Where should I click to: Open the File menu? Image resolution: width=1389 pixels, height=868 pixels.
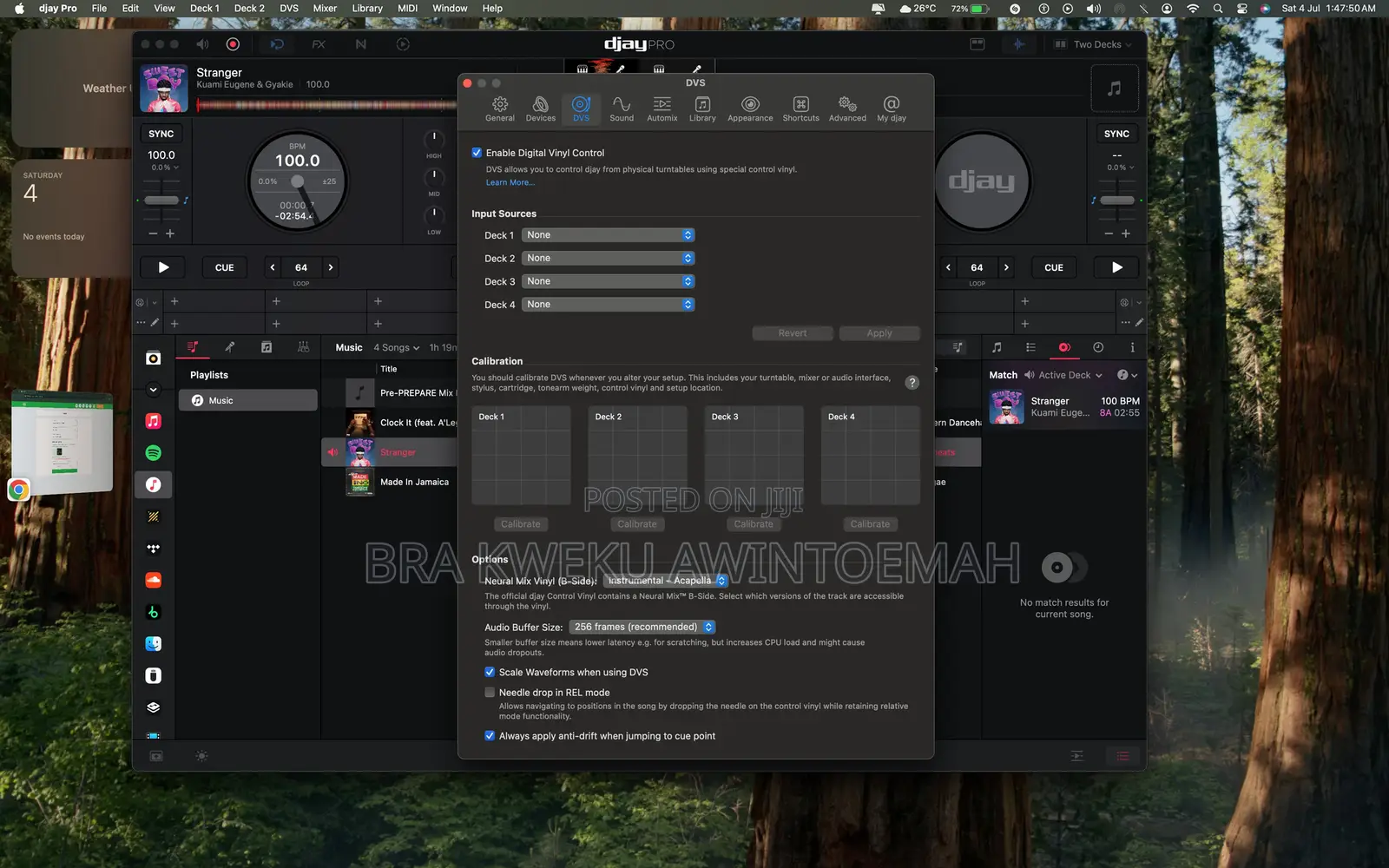[99, 8]
